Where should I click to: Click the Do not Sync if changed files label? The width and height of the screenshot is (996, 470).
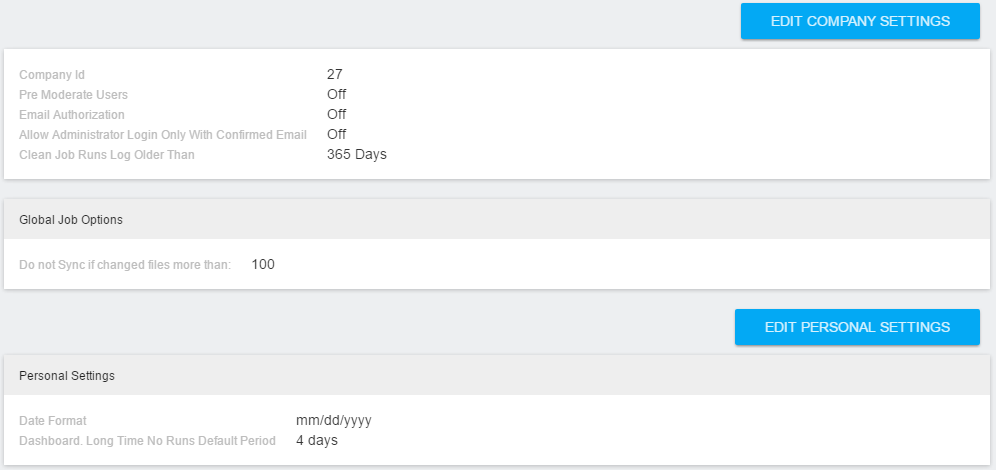tap(125, 265)
